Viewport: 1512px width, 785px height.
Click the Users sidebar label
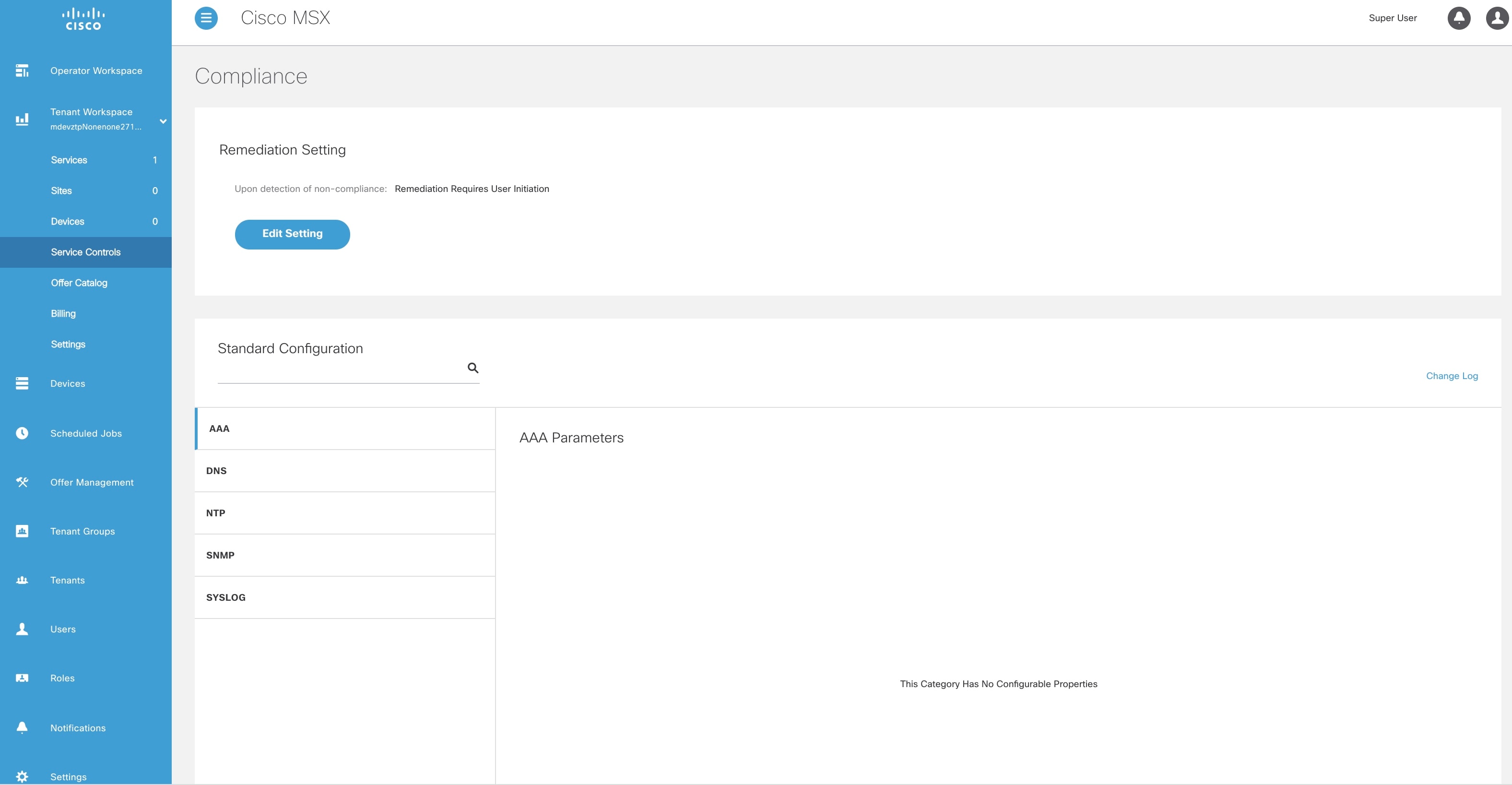click(x=63, y=629)
